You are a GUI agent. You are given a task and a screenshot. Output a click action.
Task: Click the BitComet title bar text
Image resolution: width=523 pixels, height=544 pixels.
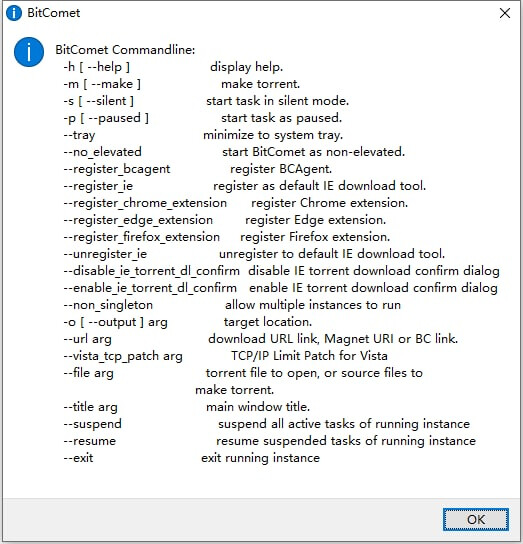[x=53, y=13]
